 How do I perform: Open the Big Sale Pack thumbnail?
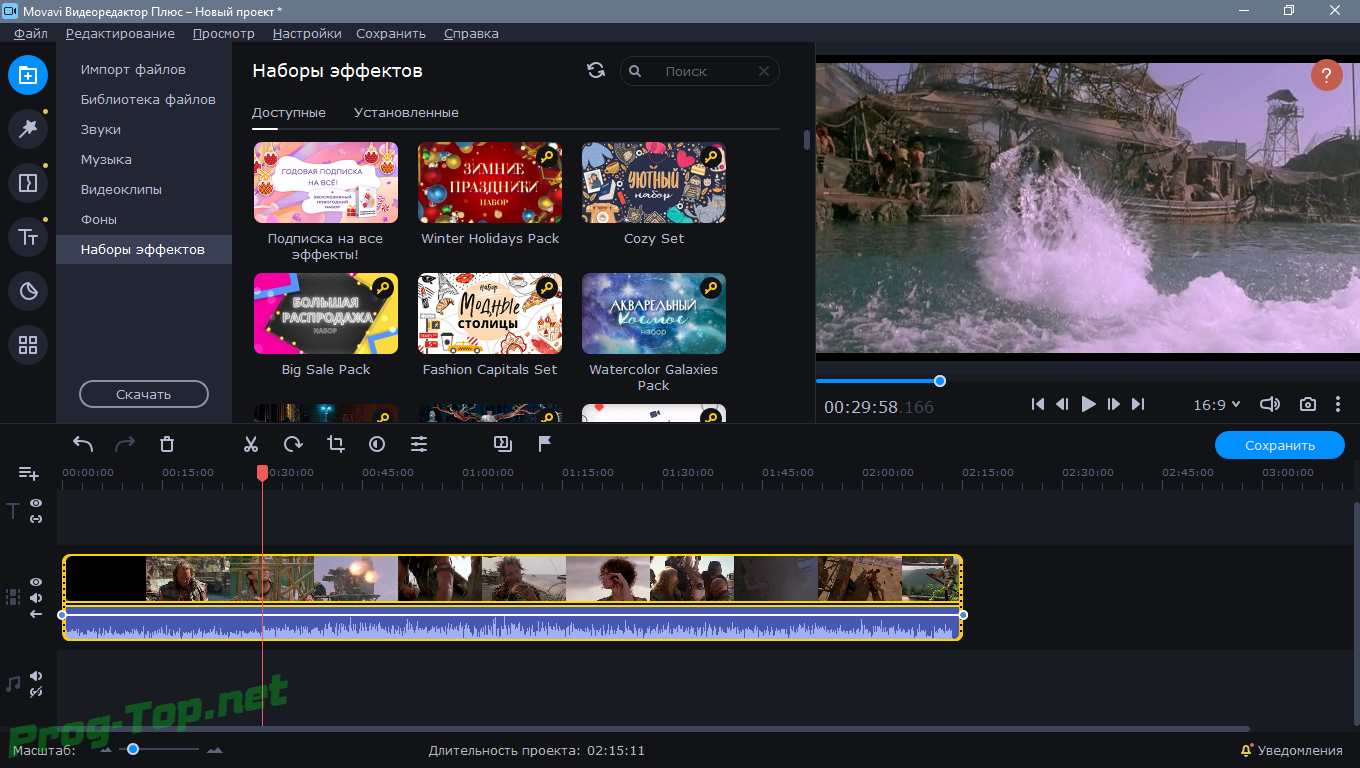(x=326, y=313)
